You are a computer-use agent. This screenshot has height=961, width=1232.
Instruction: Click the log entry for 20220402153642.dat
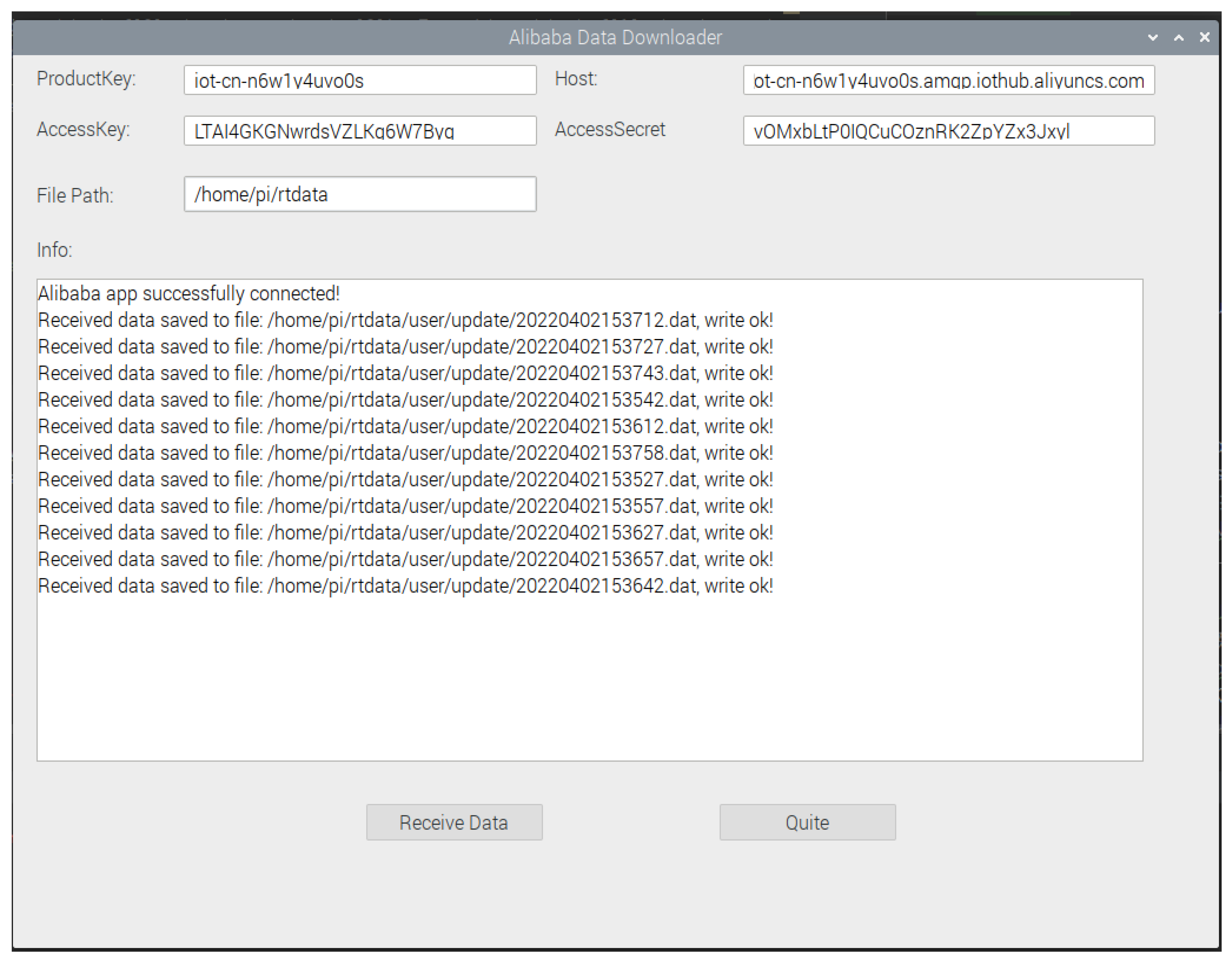tap(404, 586)
